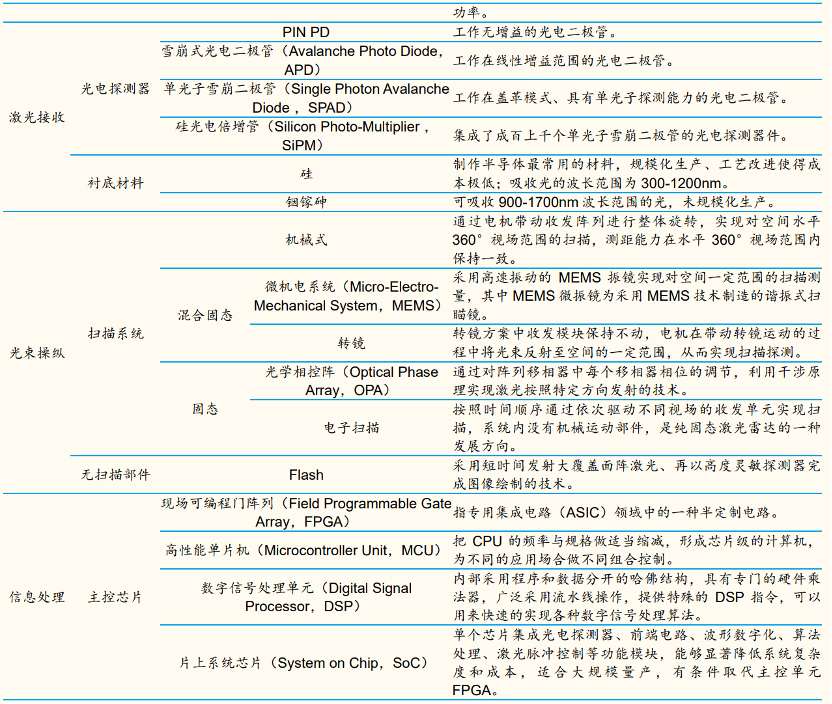The image size is (832, 704).
Task: Select the System on Chip SoC cell
Action: 306,662
